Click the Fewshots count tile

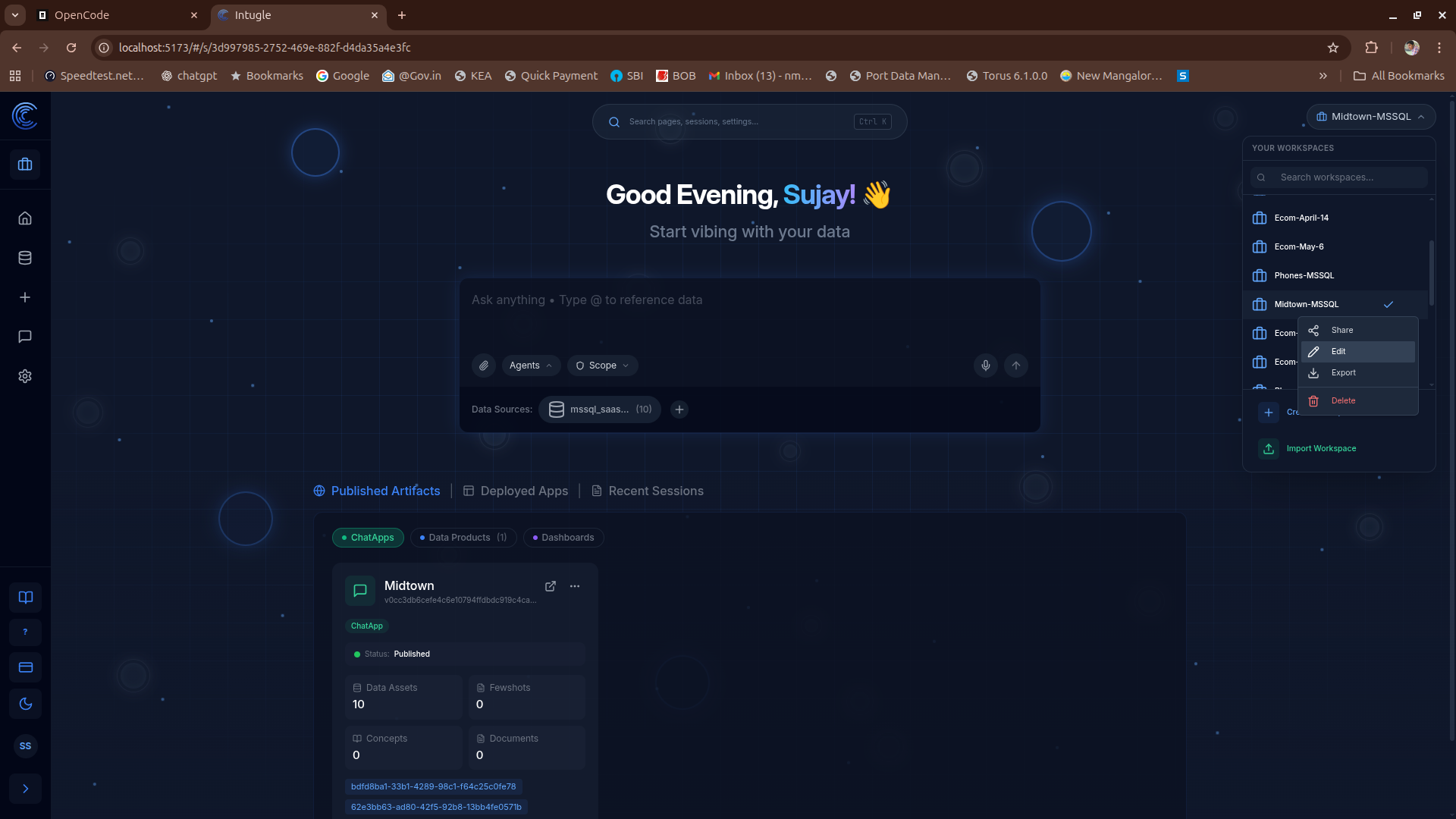pos(527,697)
